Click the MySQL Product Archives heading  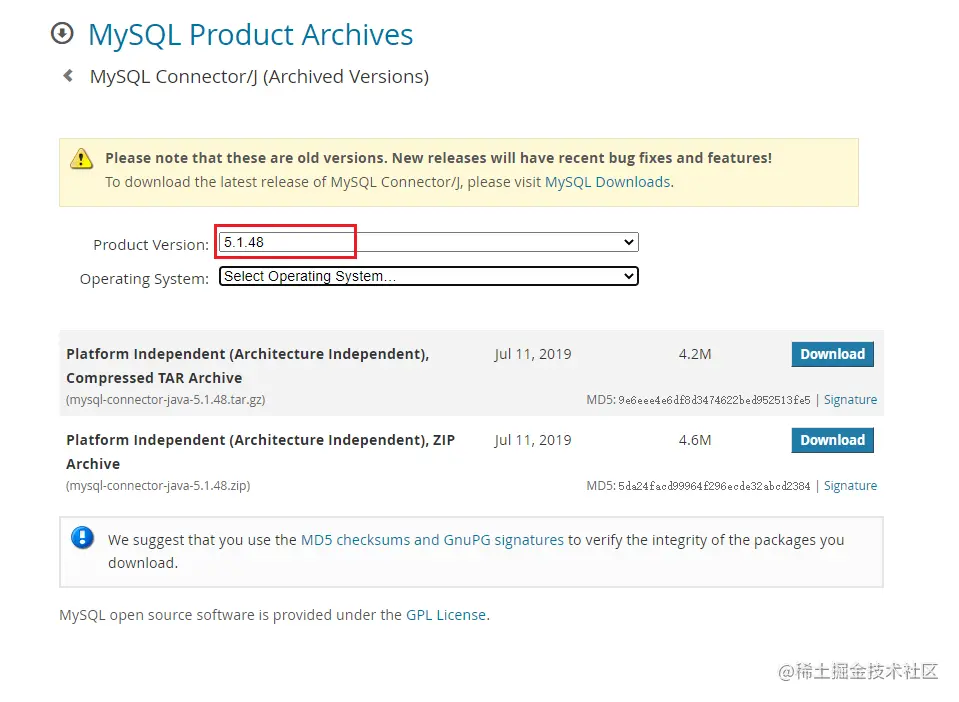click(x=250, y=35)
